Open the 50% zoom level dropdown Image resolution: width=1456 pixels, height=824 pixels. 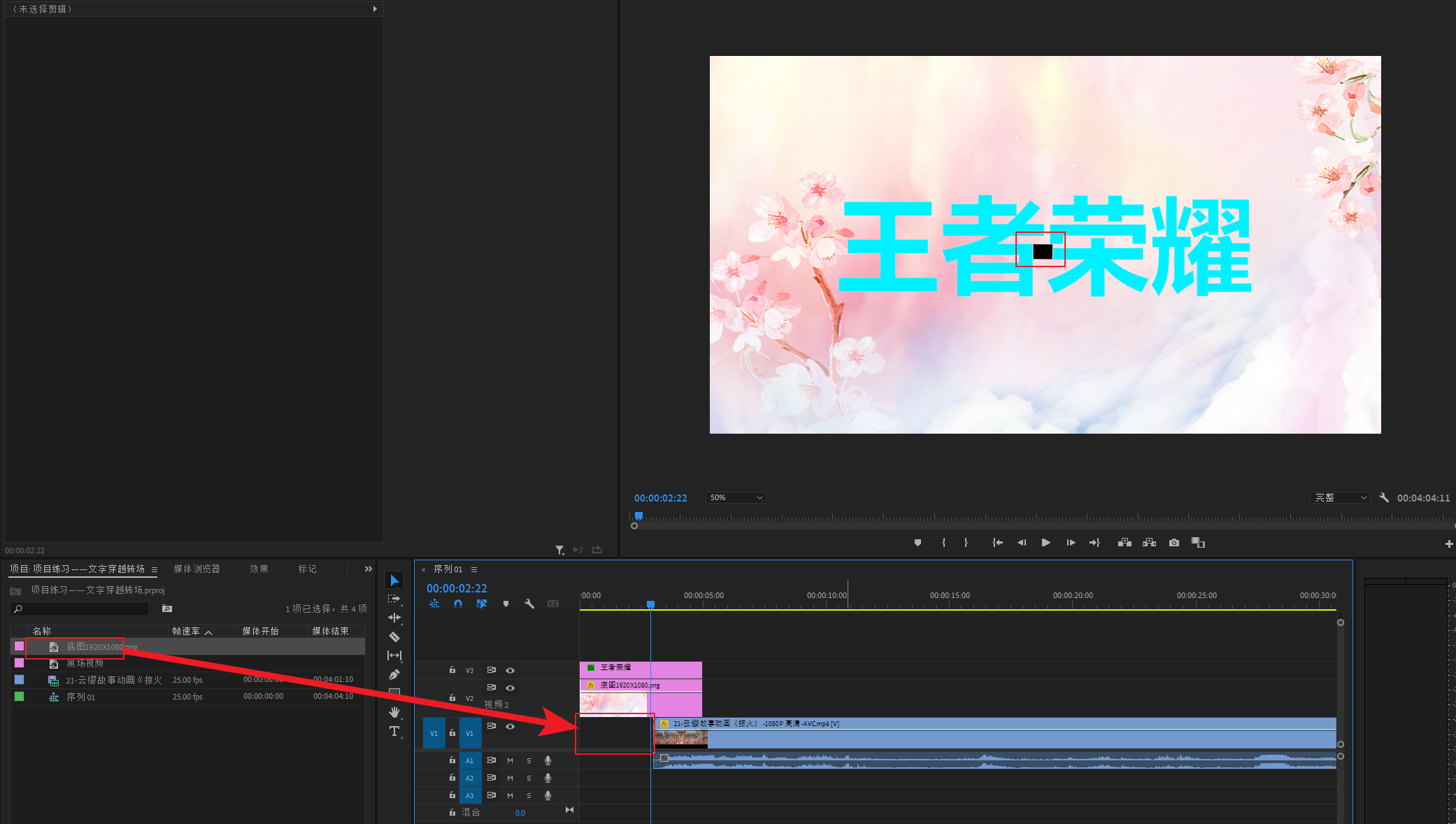pos(736,497)
